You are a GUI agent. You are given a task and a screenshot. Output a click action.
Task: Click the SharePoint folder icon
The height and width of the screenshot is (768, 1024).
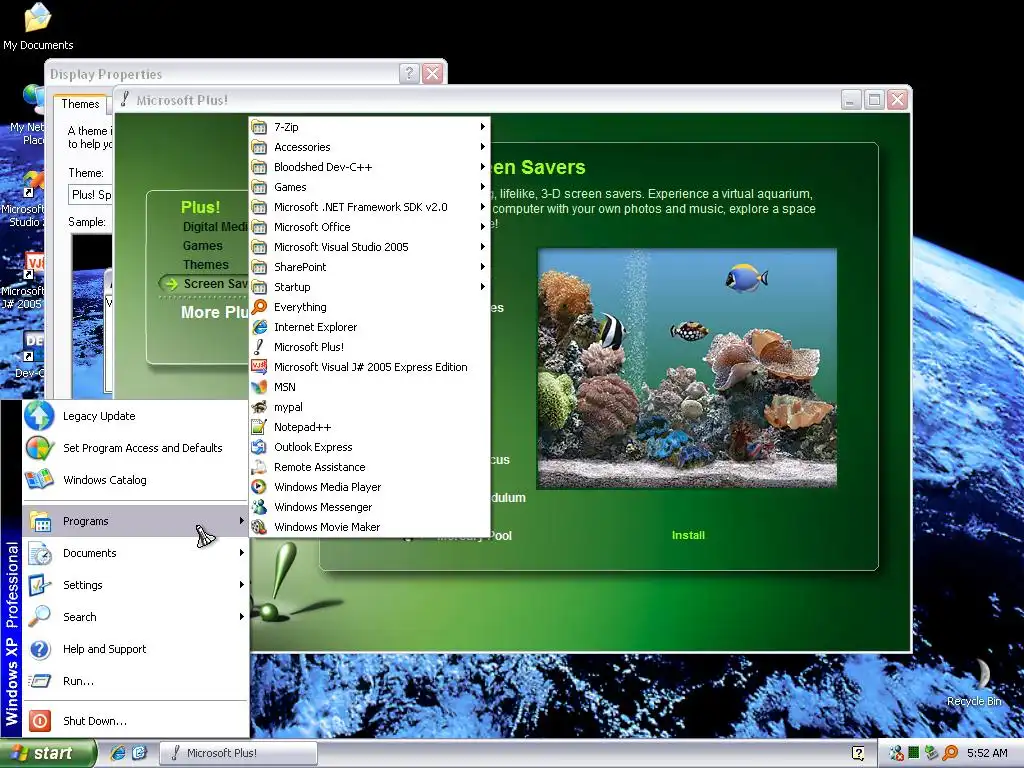[x=259, y=267]
